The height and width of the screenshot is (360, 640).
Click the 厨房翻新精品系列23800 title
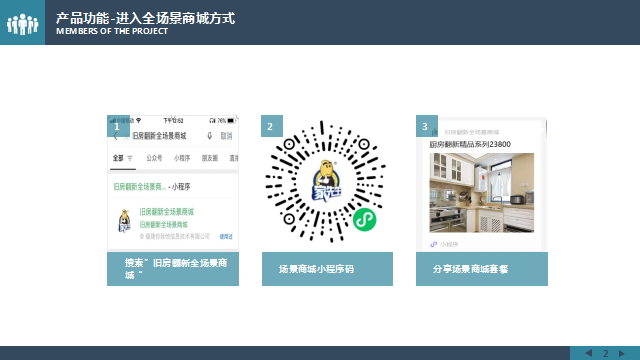470,144
